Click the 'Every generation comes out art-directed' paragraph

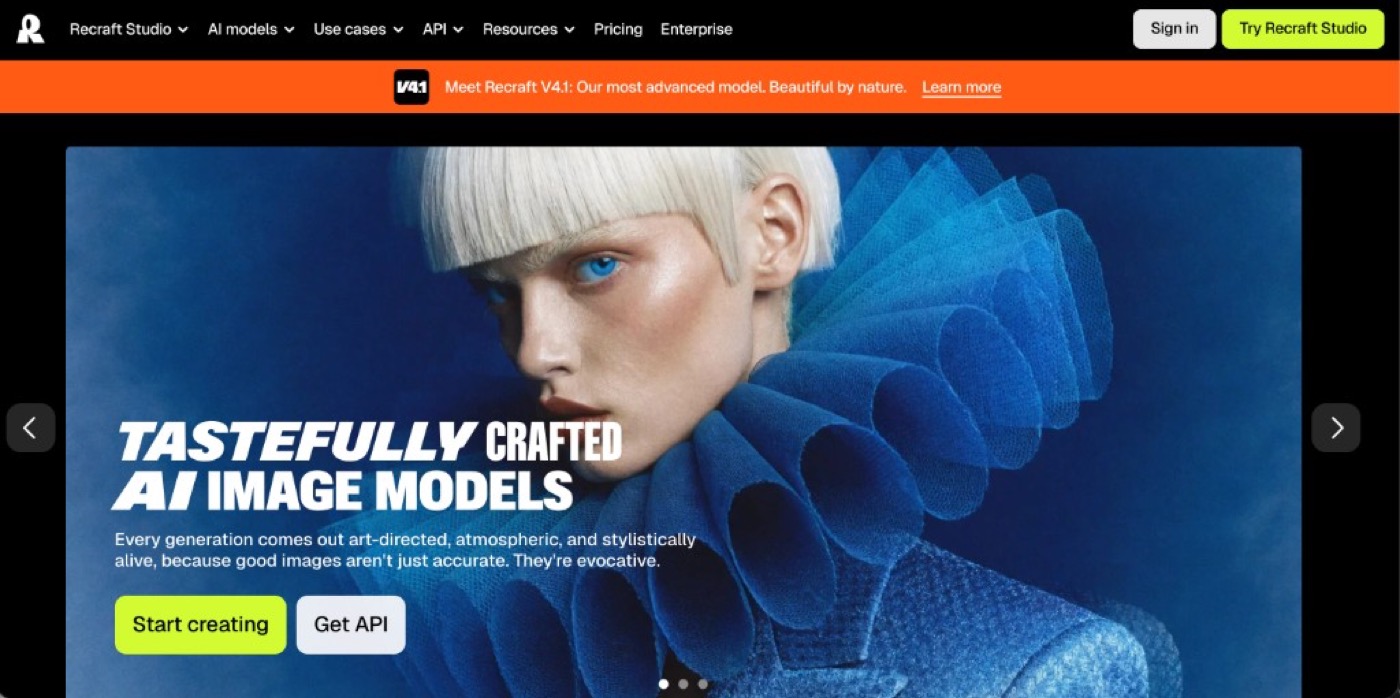405,550
